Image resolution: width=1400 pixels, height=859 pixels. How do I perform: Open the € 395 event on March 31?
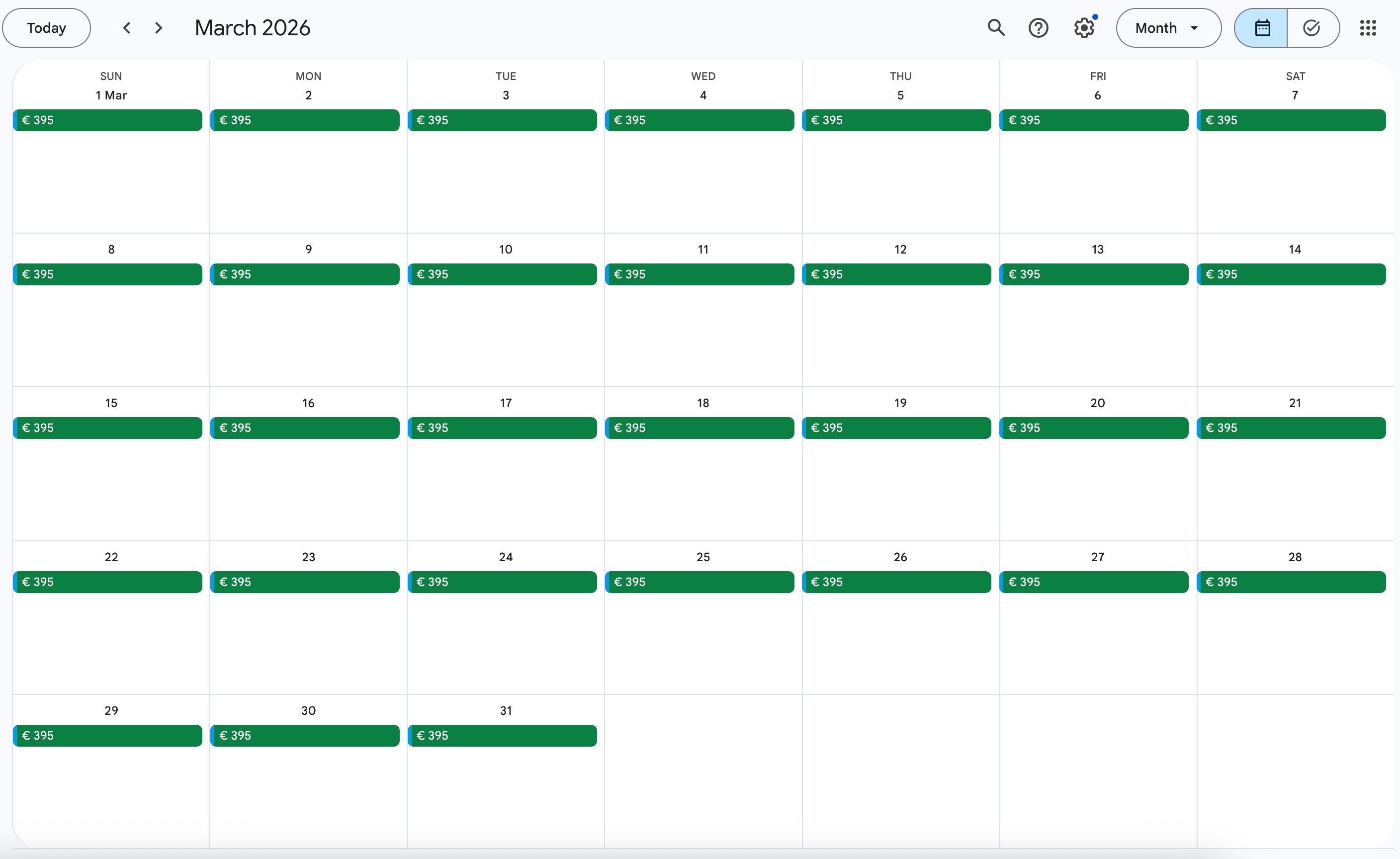pos(502,735)
